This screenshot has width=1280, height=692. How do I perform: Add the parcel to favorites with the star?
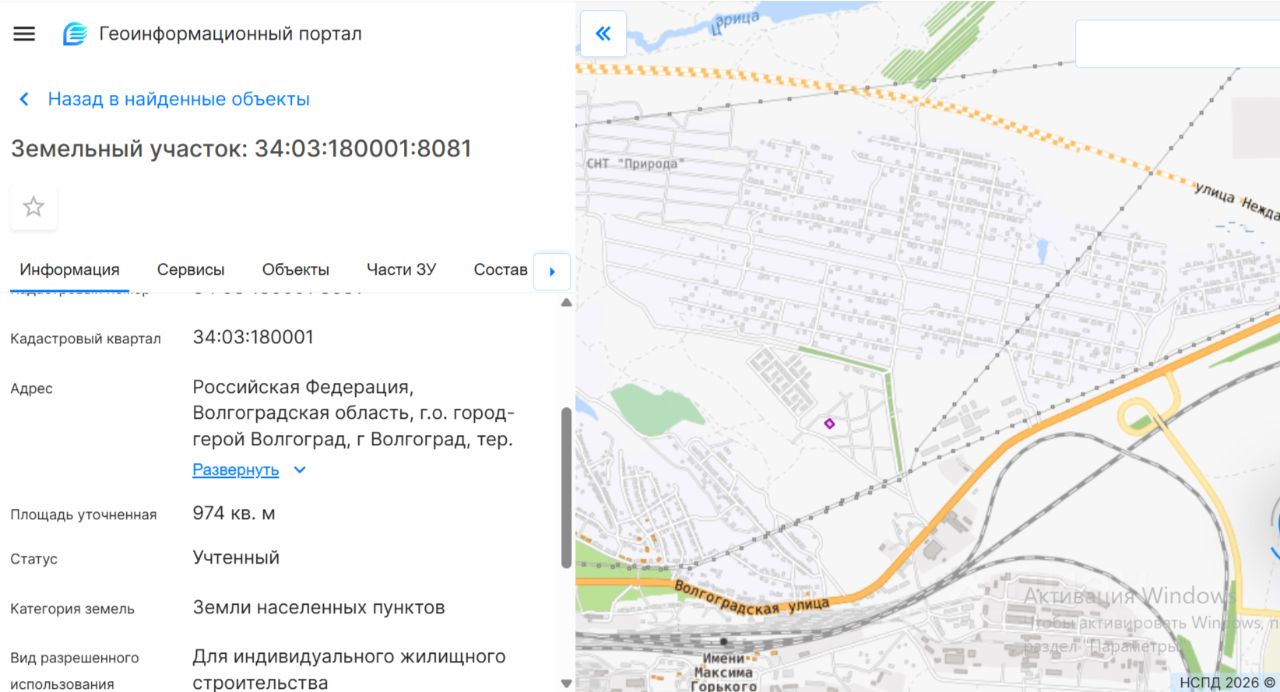tap(34, 207)
